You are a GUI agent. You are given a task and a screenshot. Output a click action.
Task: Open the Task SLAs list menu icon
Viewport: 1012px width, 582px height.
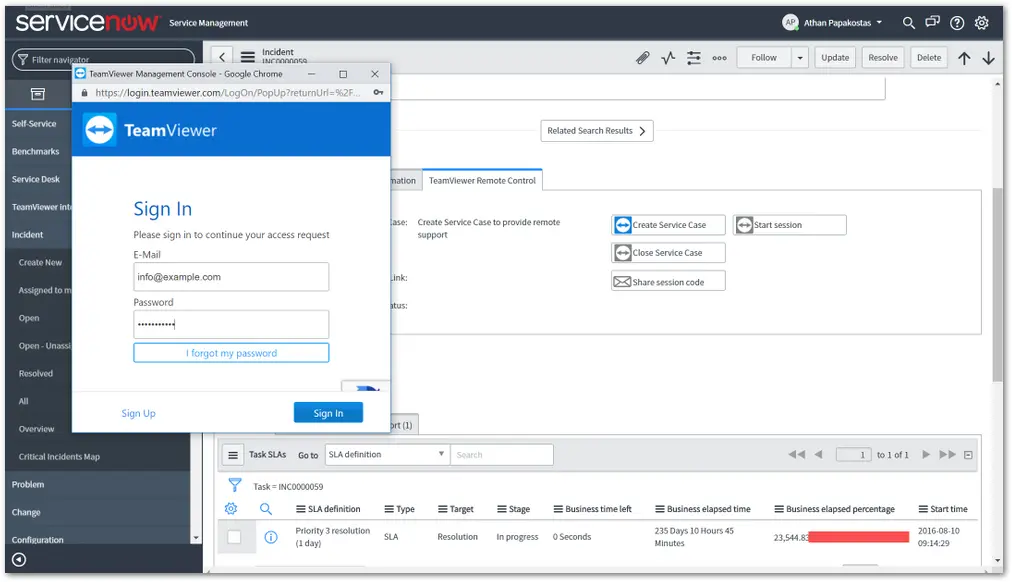click(x=233, y=455)
